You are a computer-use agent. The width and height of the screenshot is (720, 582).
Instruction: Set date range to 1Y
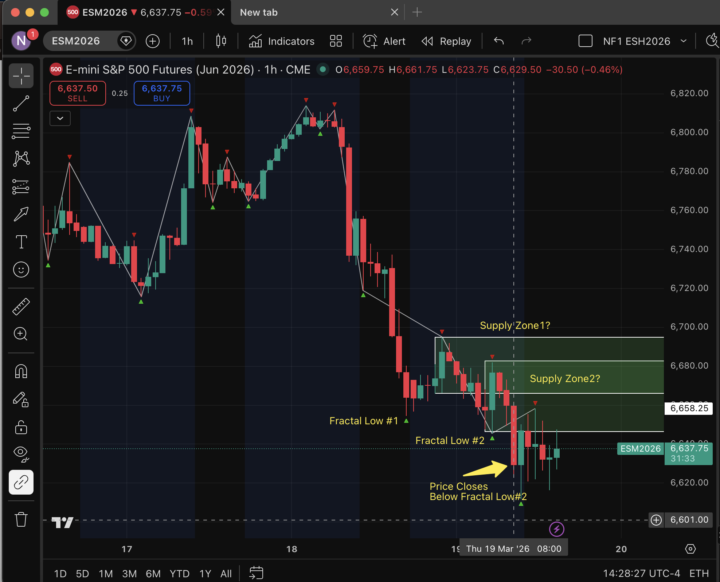205,574
